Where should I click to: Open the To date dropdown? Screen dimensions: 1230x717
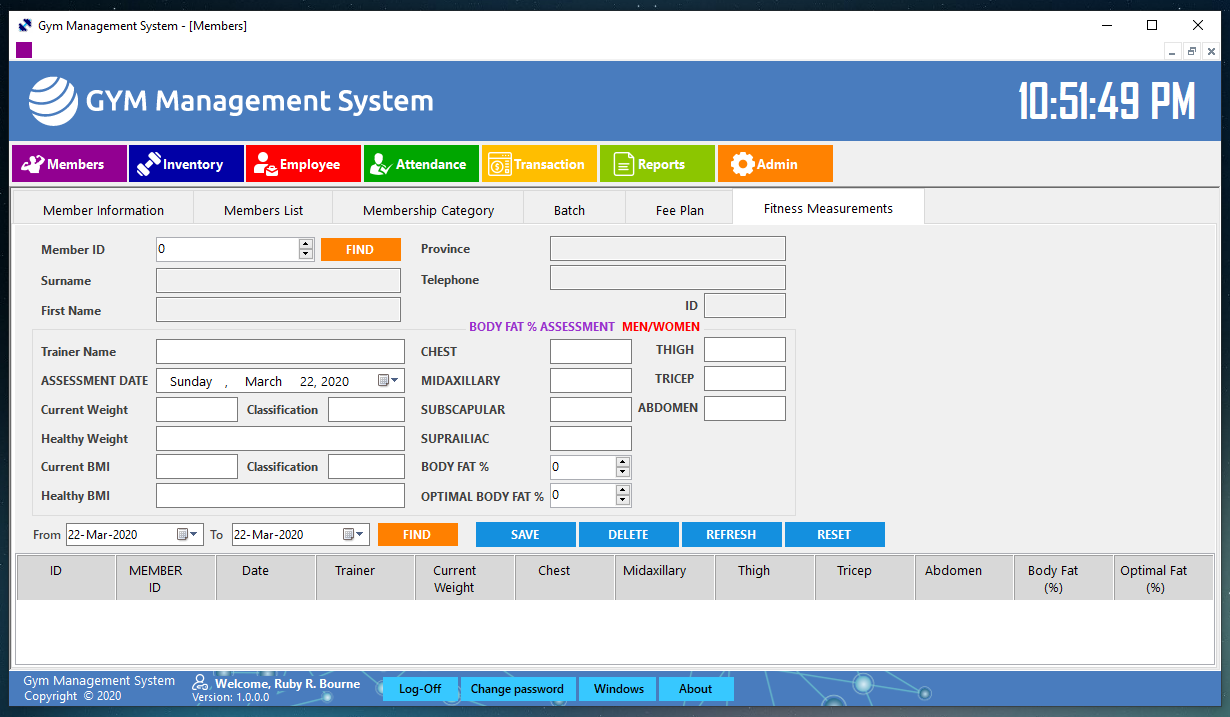coord(357,534)
